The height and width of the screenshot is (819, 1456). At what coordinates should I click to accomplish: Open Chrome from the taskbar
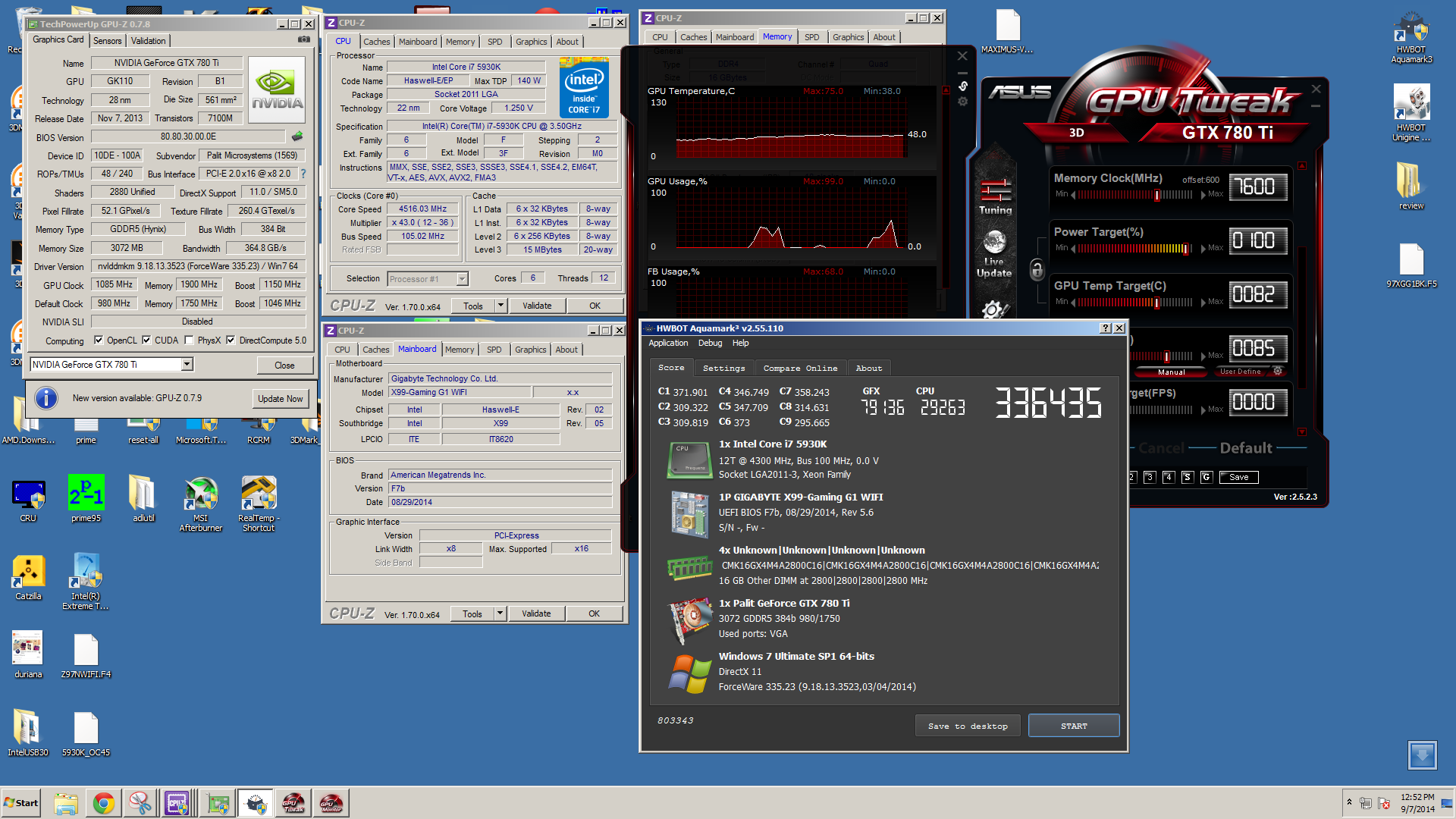[104, 803]
